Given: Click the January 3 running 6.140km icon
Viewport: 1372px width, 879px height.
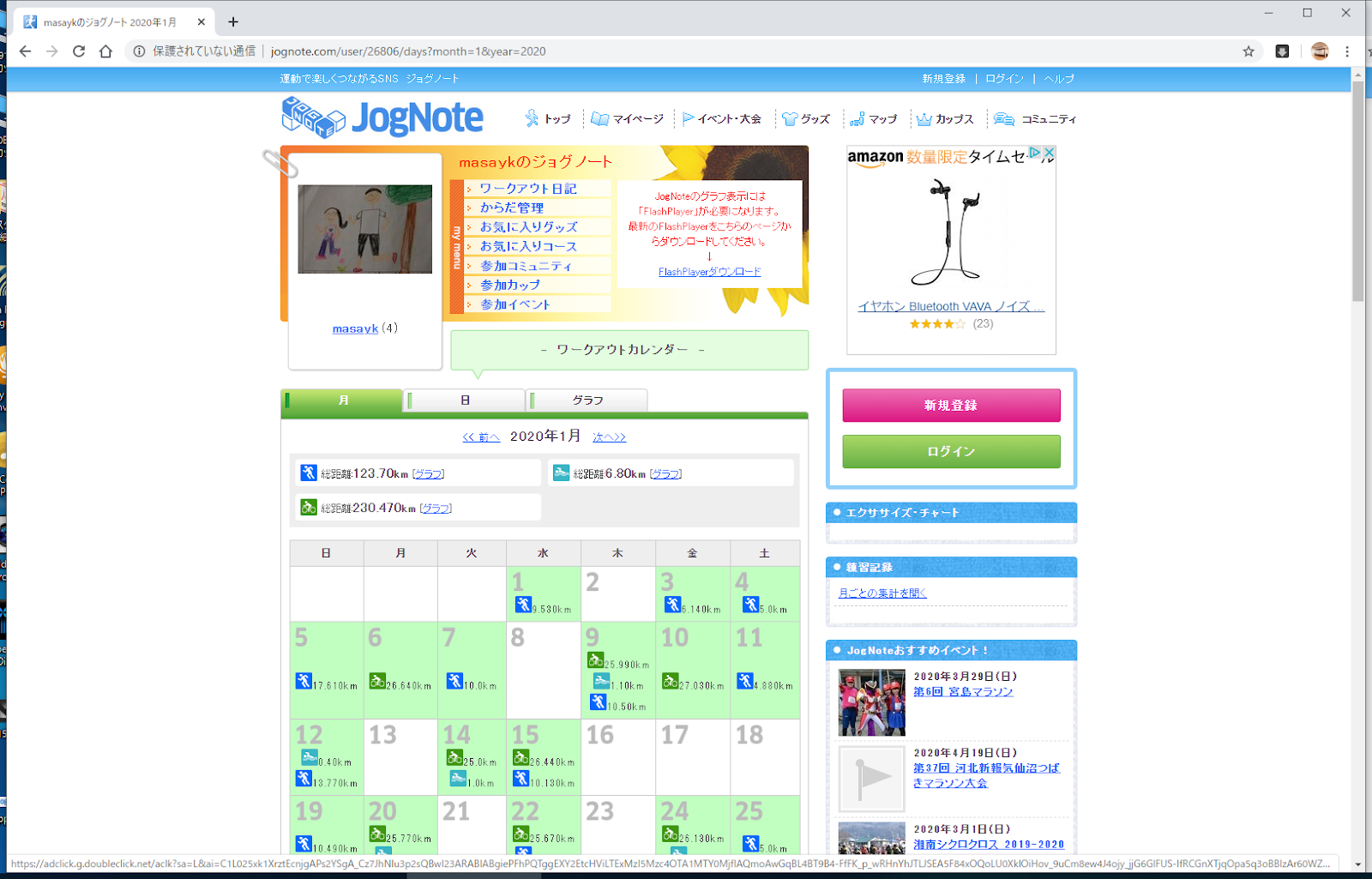Looking at the screenshot, I should point(673,605).
